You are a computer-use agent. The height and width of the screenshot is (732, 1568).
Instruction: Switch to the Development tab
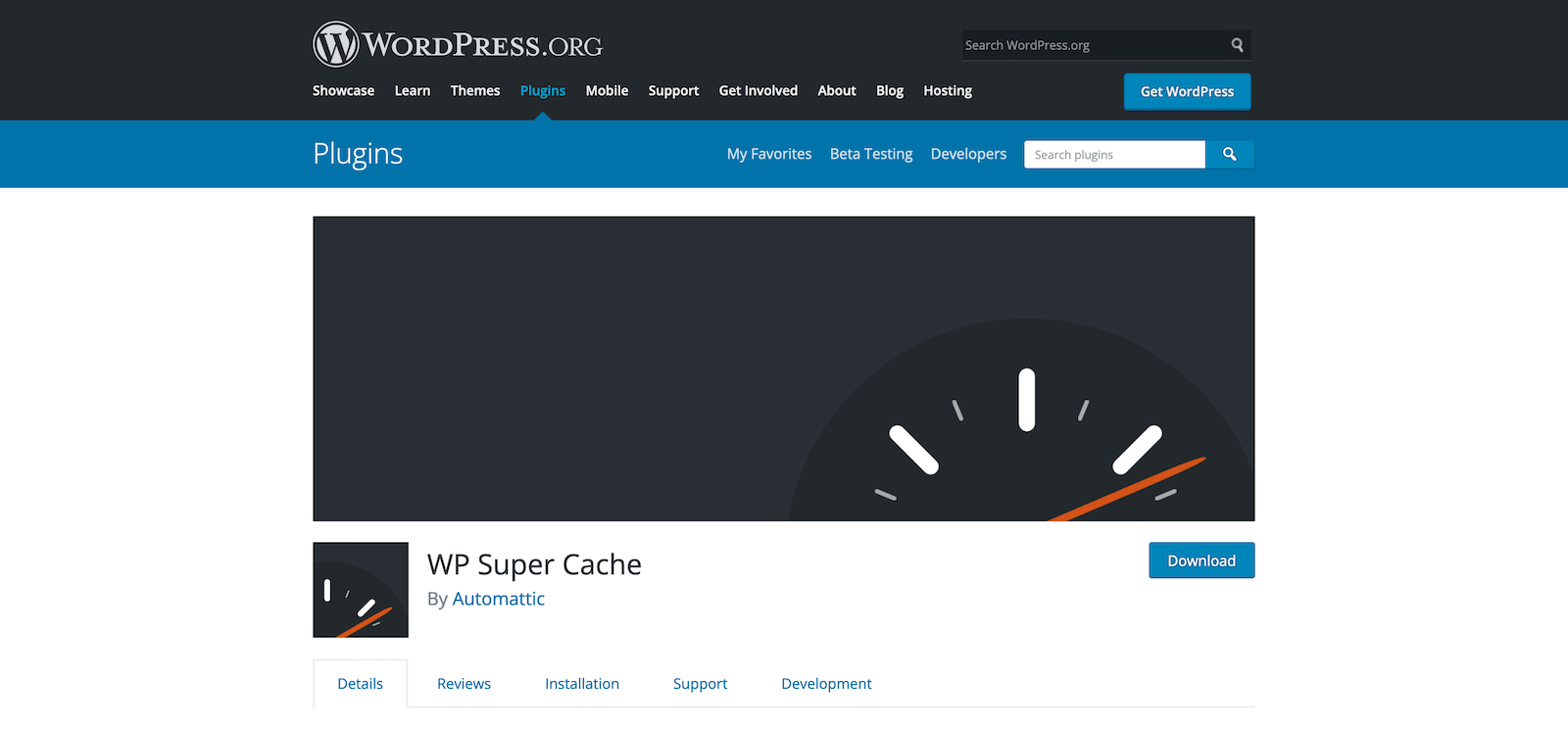tap(826, 684)
